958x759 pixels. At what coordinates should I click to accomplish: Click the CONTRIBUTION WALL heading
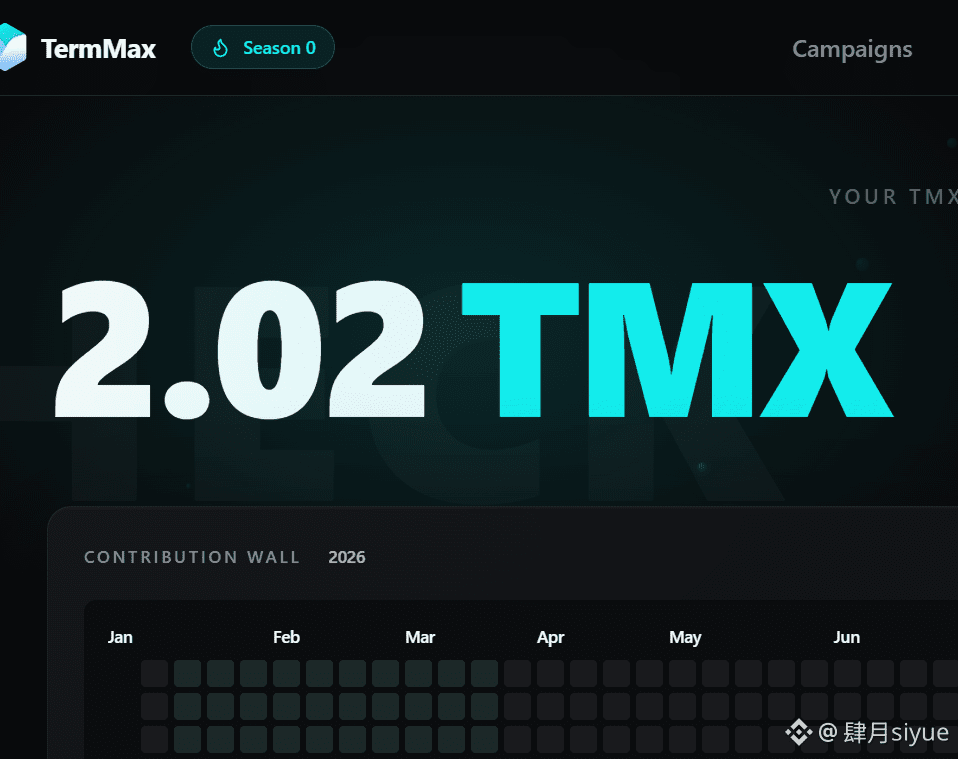tap(192, 557)
